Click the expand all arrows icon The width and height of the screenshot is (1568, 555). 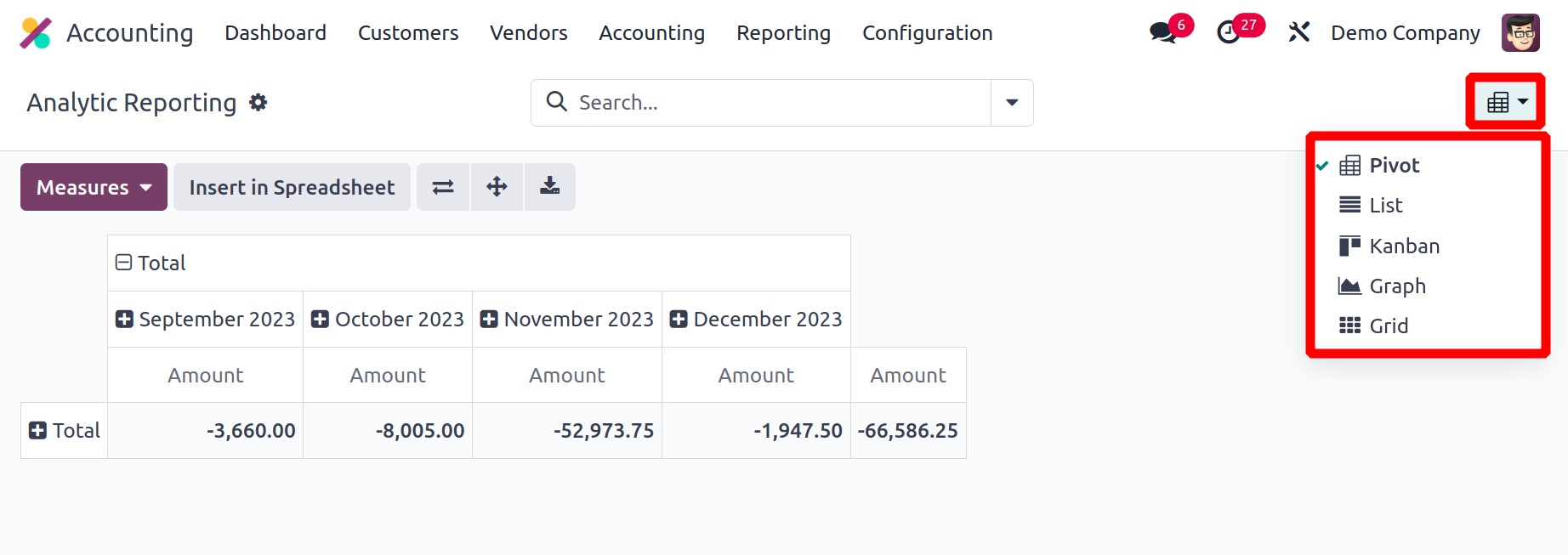pyautogui.click(x=497, y=187)
